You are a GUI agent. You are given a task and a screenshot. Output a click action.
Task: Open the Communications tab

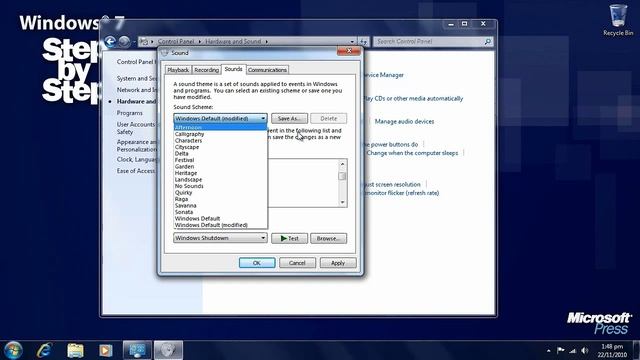click(267, 70)
